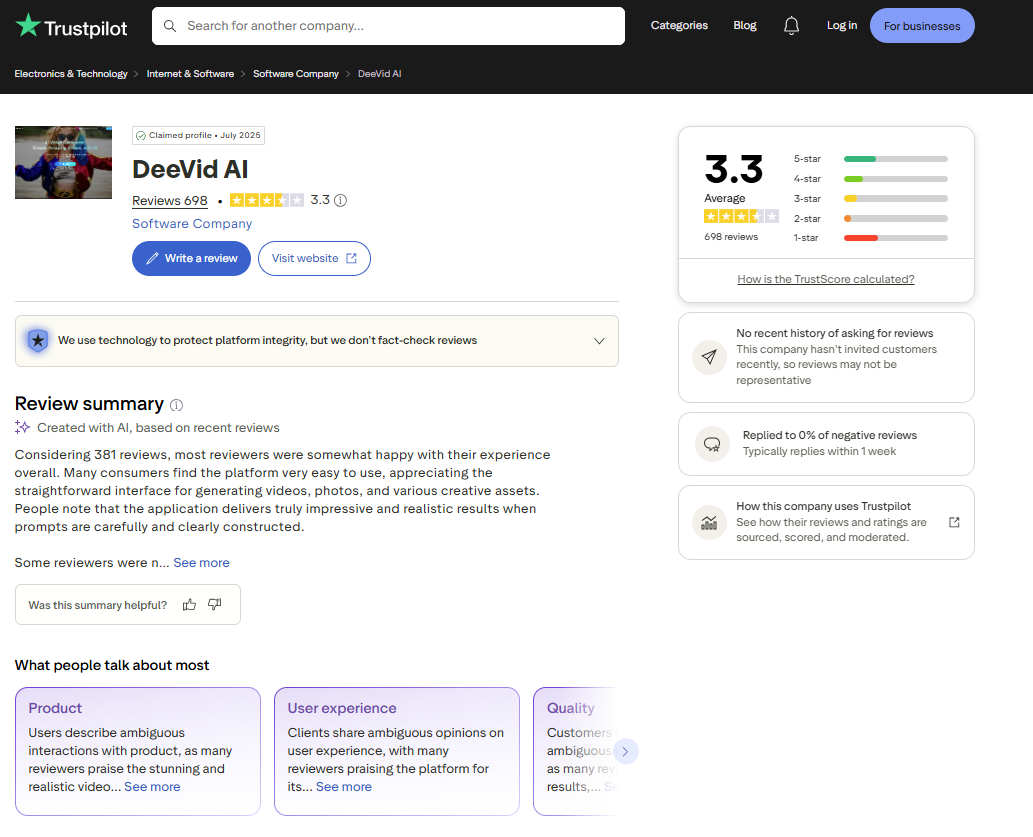Click the star rating under Average
Image resolution: width=1033 pixels, height=837 pixels.
pos(741,216)
